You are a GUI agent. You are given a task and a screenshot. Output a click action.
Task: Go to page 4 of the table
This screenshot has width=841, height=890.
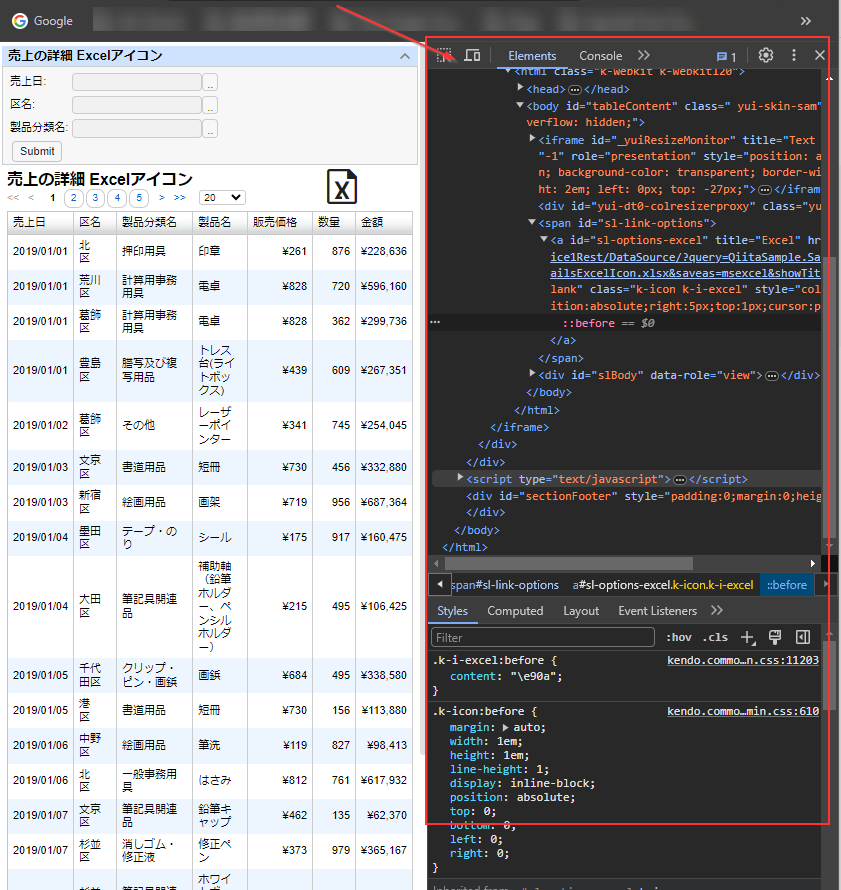click(x=117, y=198)
